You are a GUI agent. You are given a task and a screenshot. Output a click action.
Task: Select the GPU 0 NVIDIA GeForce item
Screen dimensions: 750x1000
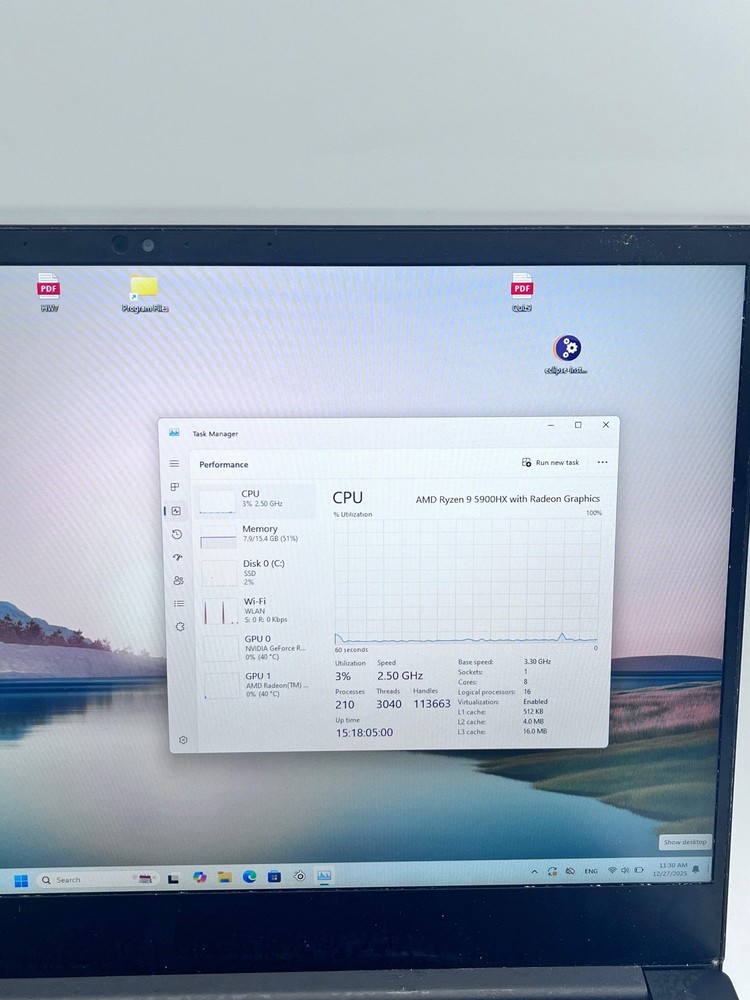[x=258, y=647]
